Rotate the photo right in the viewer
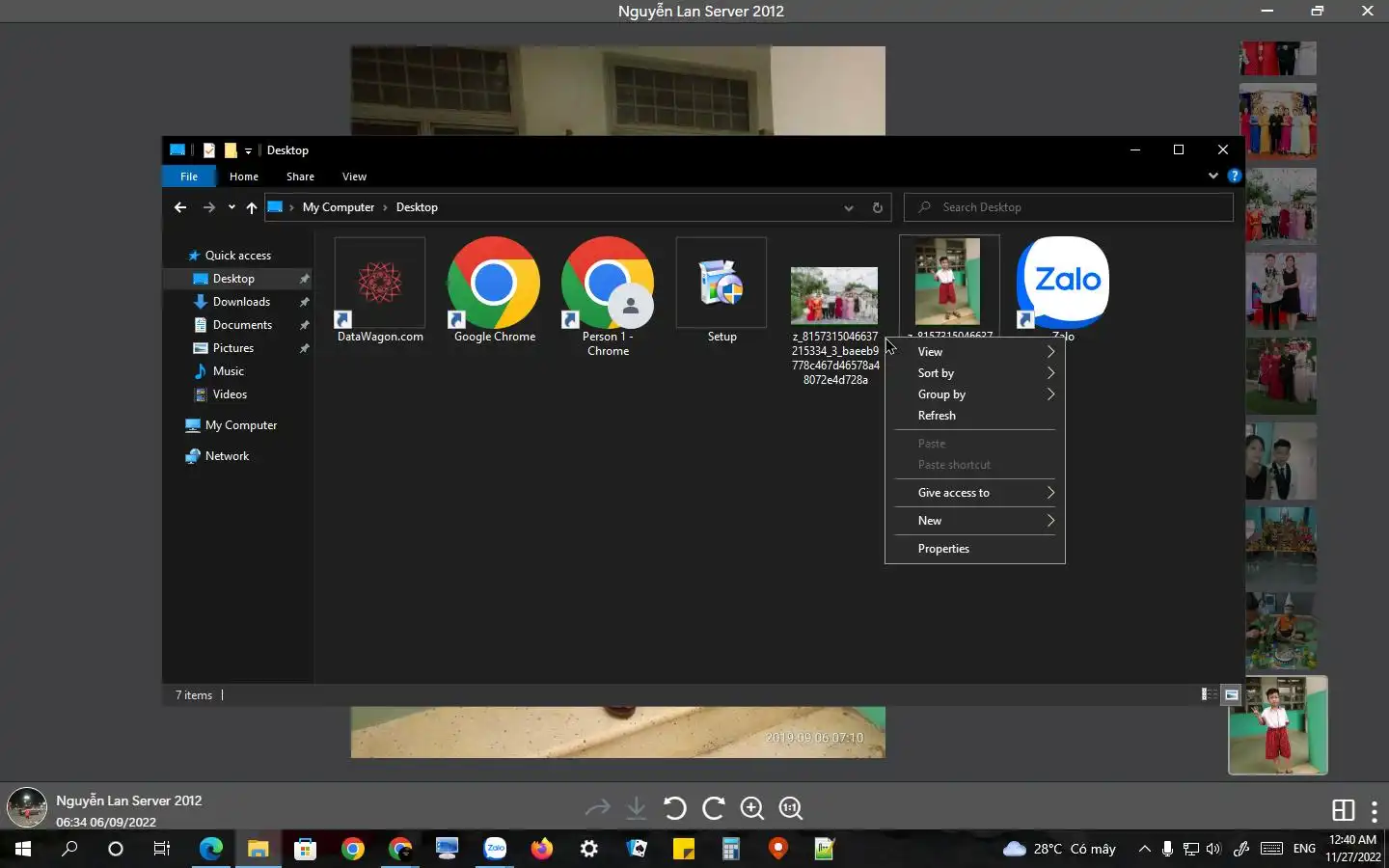Screen dimensions: 1389x868 [714, 808]
